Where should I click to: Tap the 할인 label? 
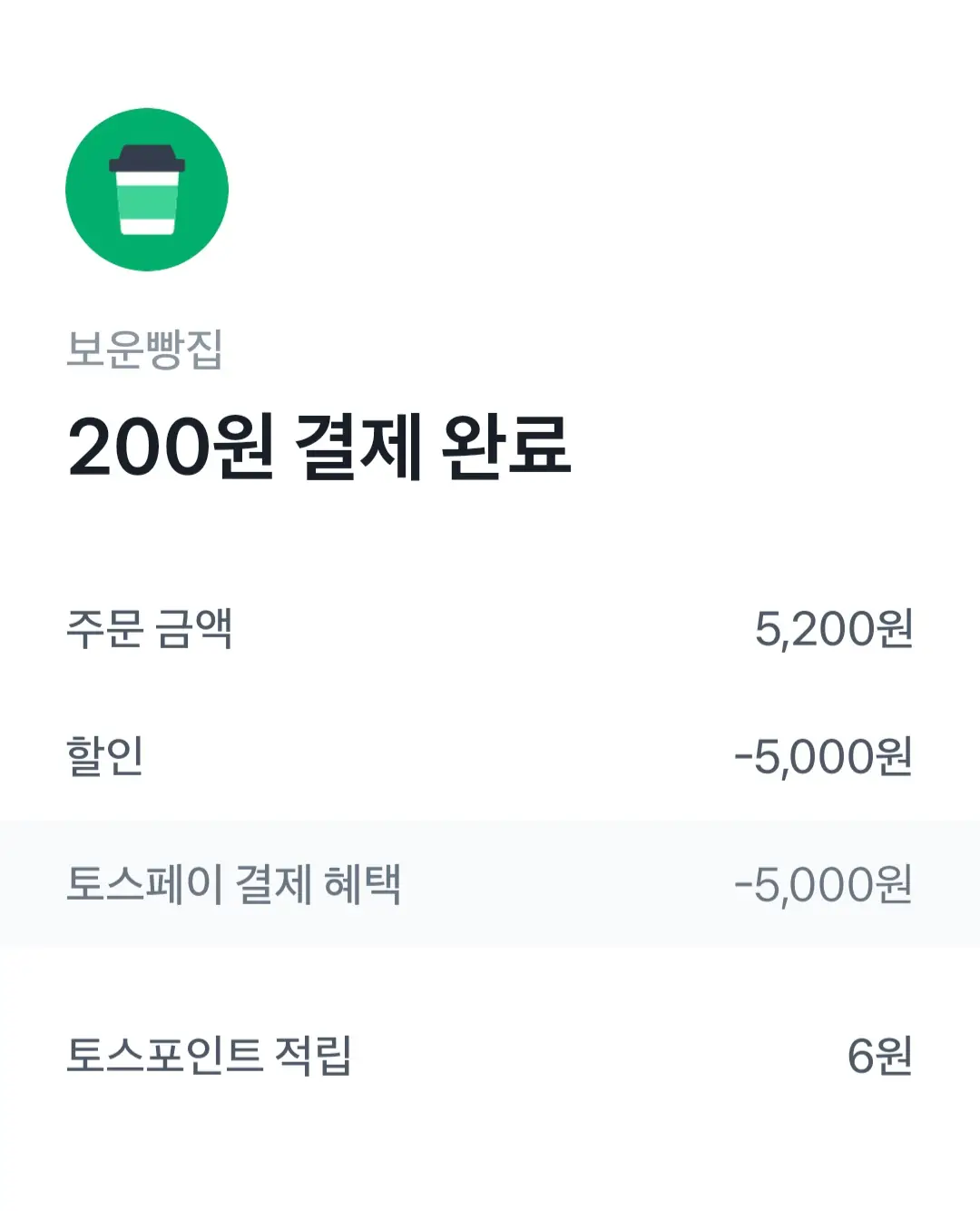[x=105, y=755]
